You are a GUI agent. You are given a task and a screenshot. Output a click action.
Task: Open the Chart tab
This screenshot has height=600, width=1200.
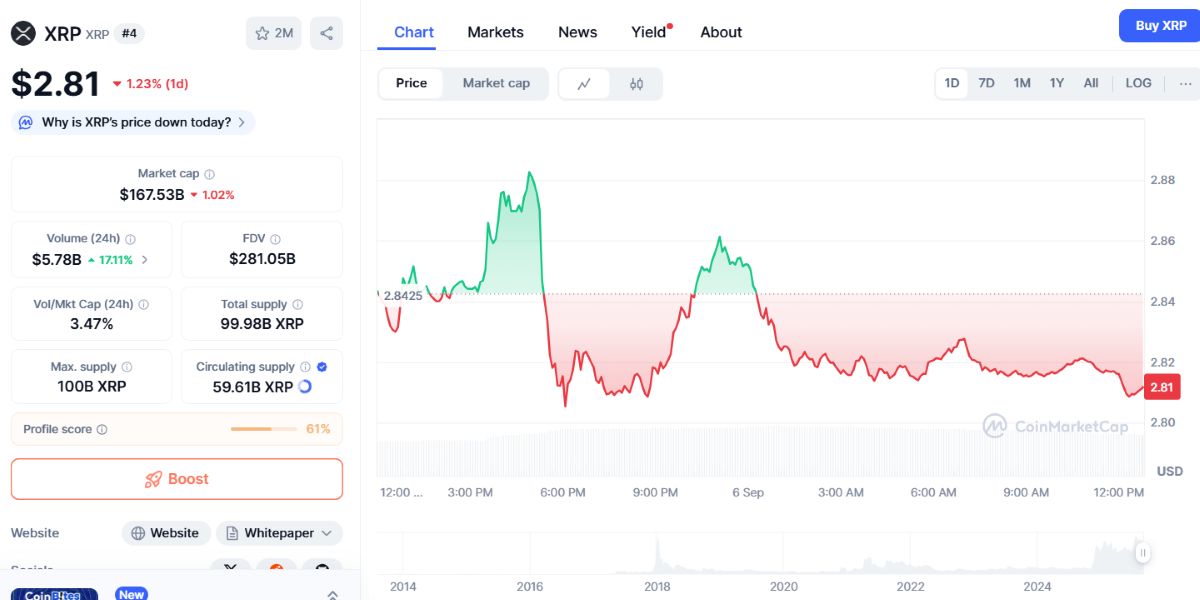[414, 32]
